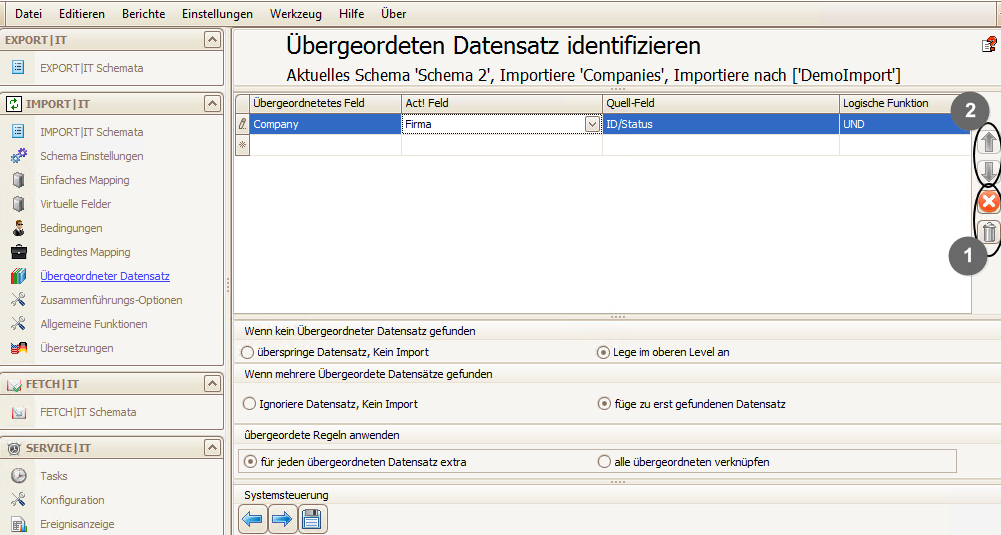The height and width of the screenshot is (535, 1001).
Task: Open the Act! Feld 'Firma' dropdown arrow
Action: (x=592, y=124)
